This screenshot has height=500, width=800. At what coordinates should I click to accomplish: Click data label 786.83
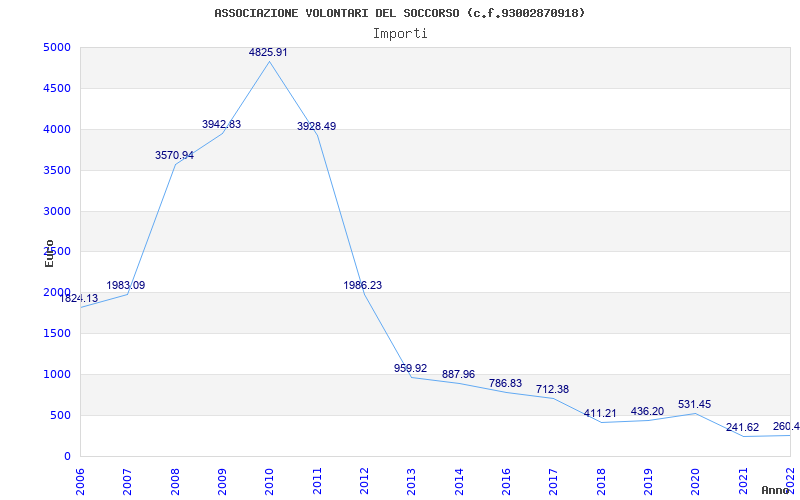click(x=505, y=383)
